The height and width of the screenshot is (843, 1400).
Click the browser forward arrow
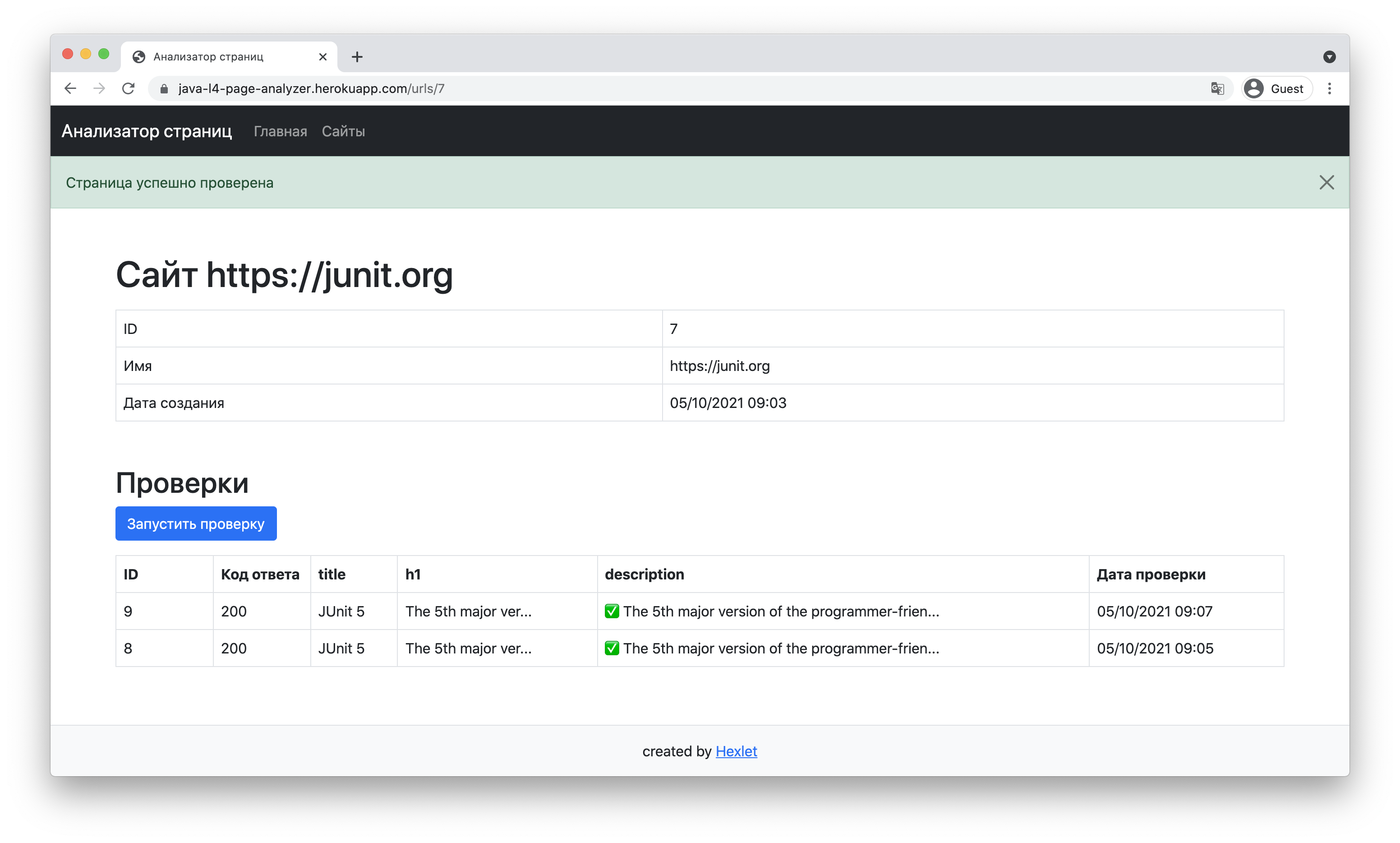(x=99, y=88)
